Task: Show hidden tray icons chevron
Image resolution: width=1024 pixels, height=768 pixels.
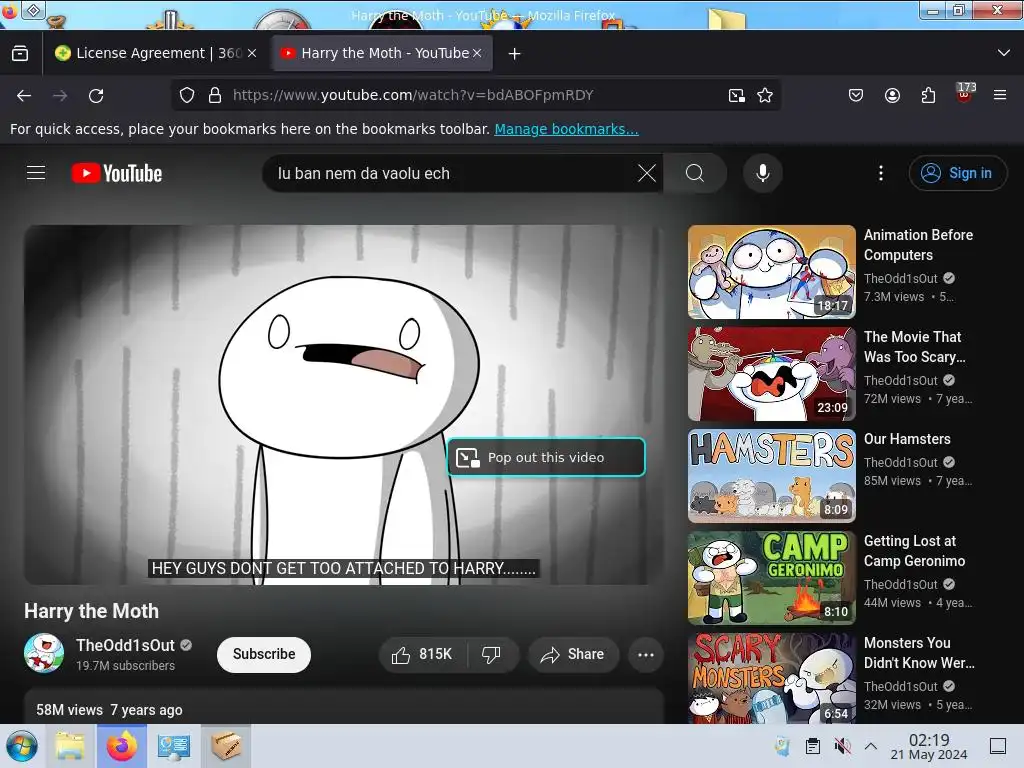Action: (871, 746)
